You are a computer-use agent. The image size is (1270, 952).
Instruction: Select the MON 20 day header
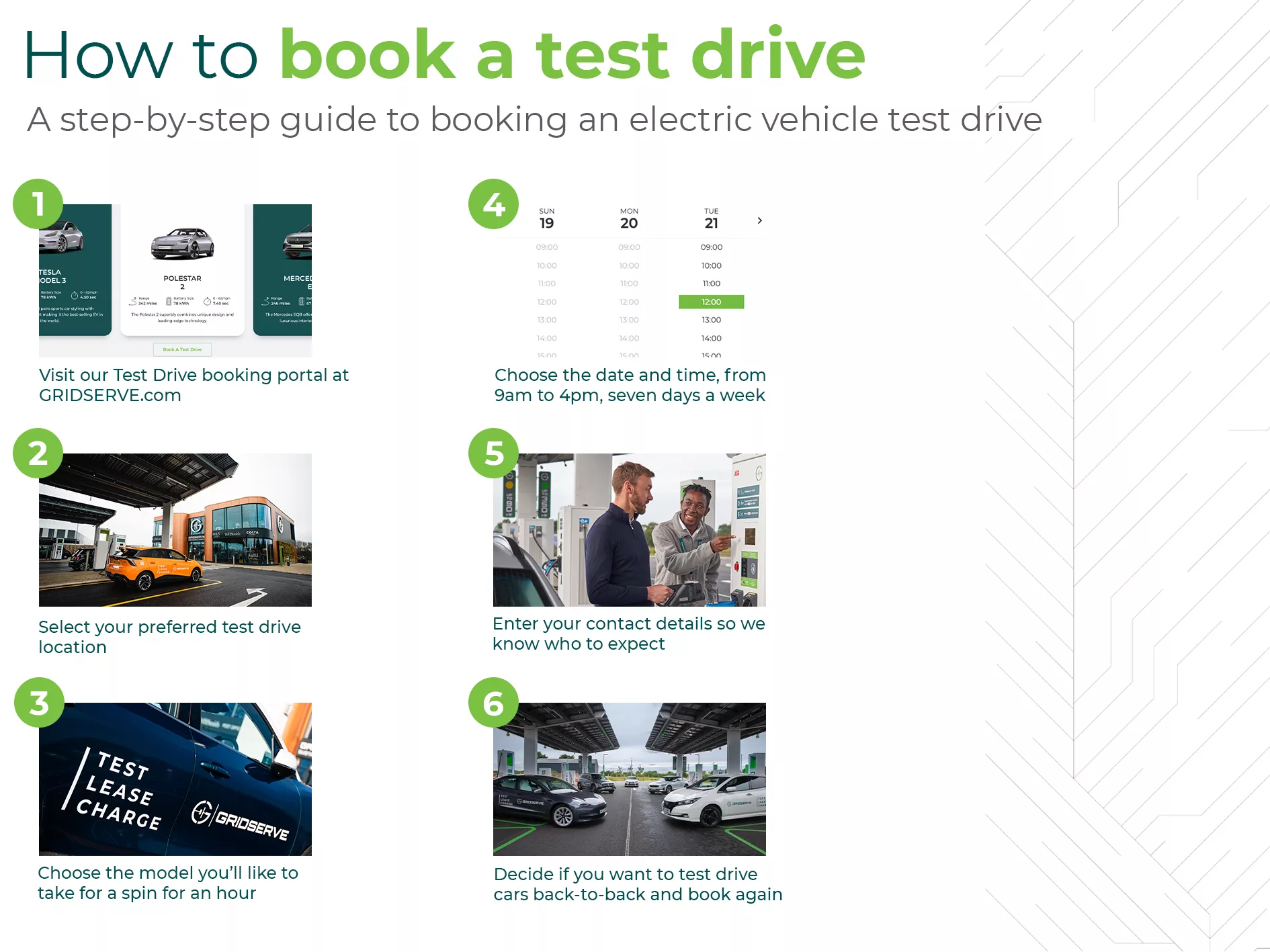629,219
